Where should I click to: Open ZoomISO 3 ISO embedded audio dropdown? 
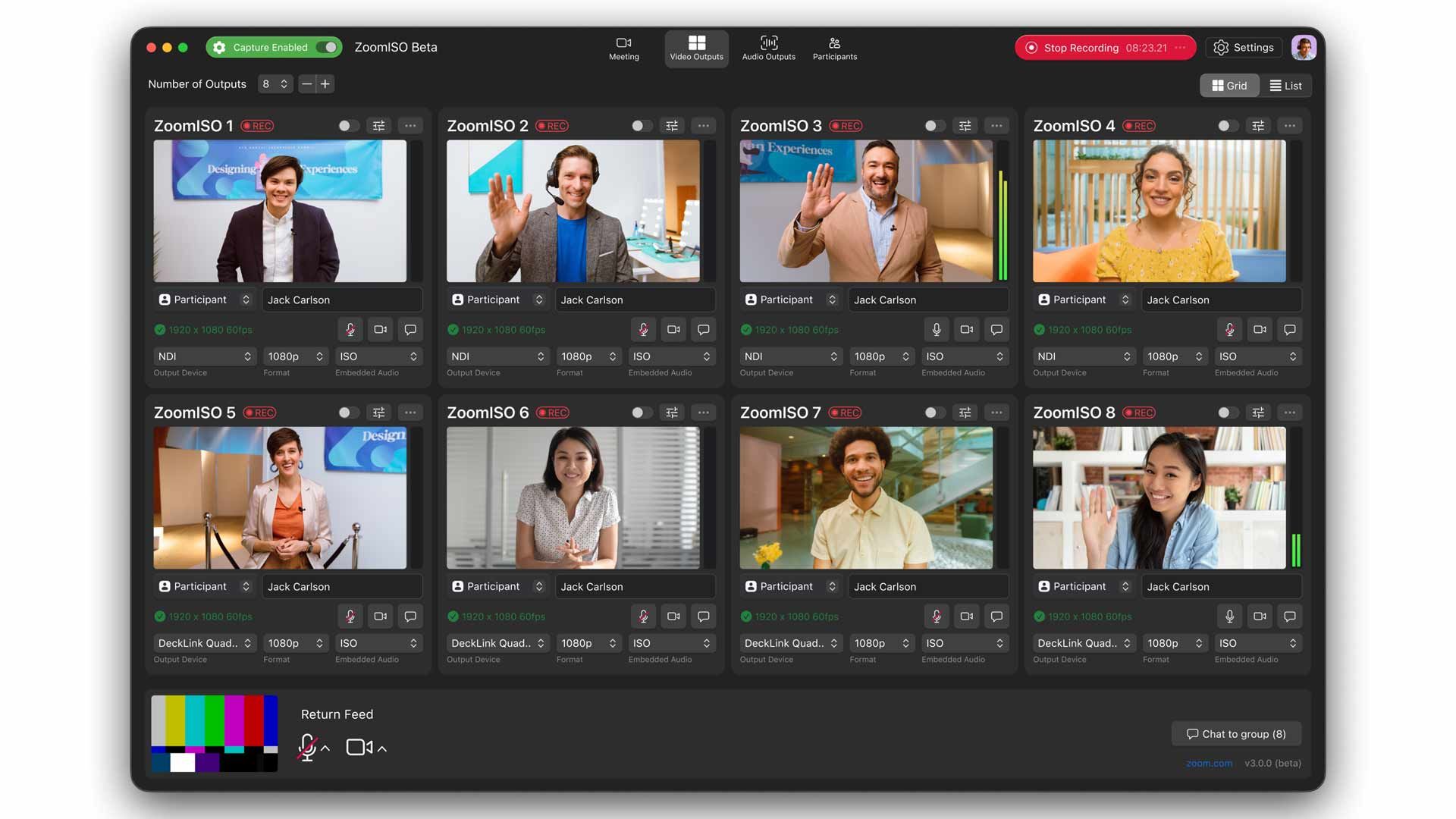[965, 356]
